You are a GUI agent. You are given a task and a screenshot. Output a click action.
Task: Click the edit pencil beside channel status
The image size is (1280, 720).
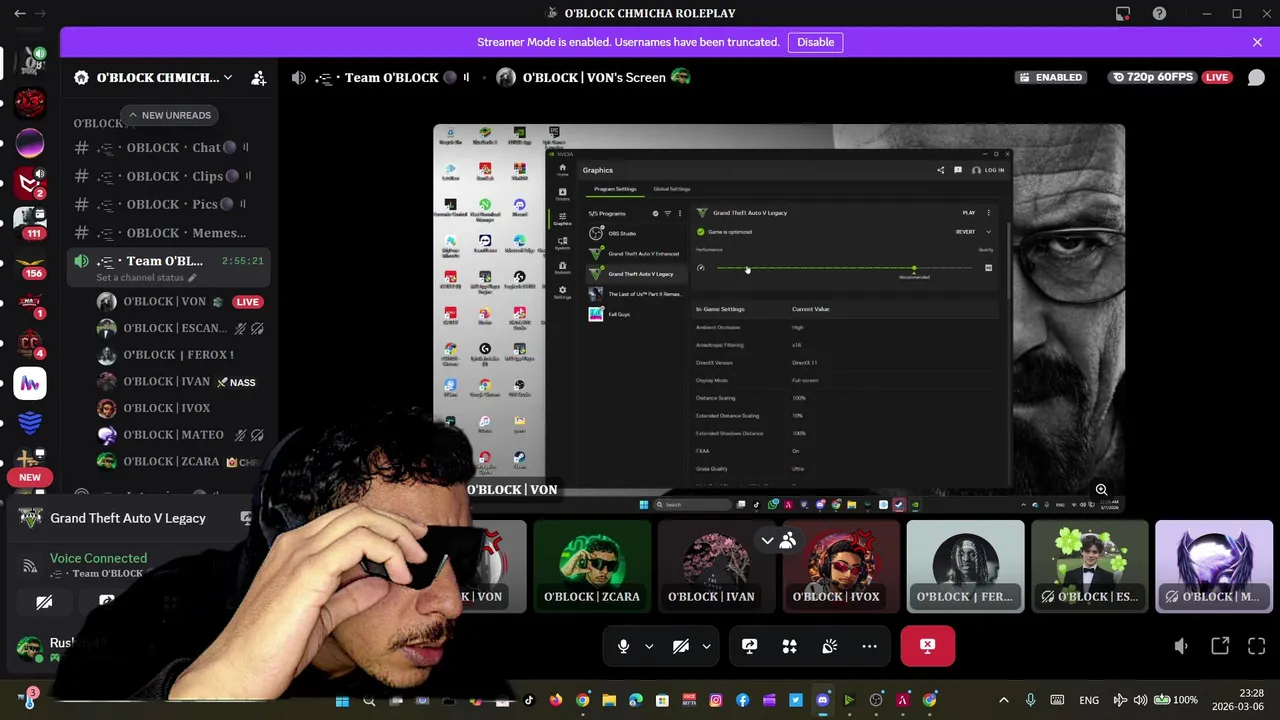192,277
